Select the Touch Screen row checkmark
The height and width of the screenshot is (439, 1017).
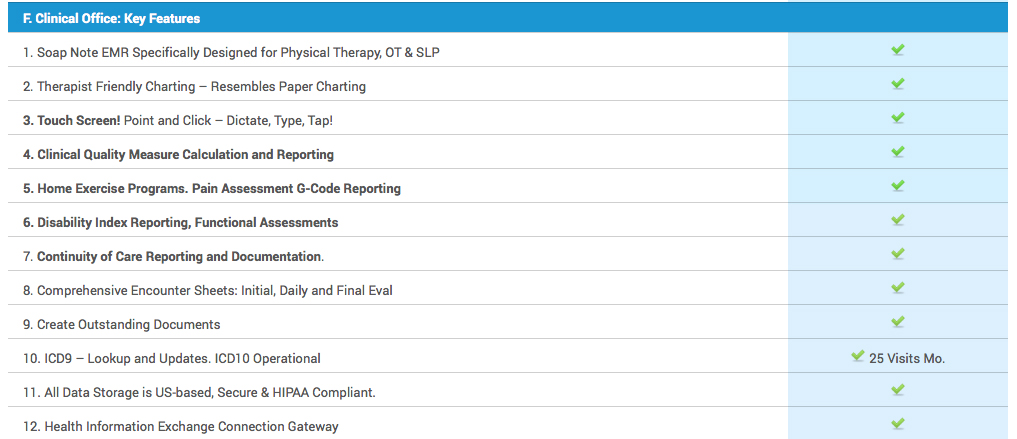point(897,118)
